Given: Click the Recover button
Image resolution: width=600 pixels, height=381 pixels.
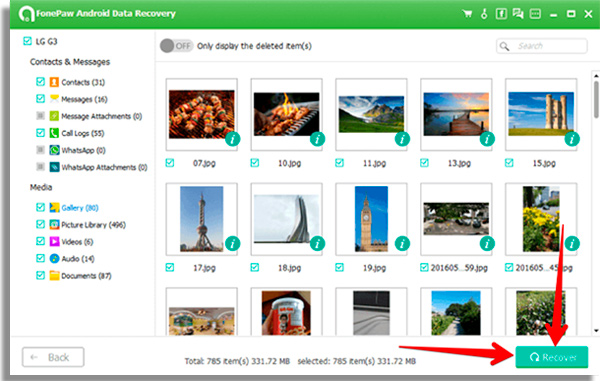Looking at the screenshot, I should [552, 357].
